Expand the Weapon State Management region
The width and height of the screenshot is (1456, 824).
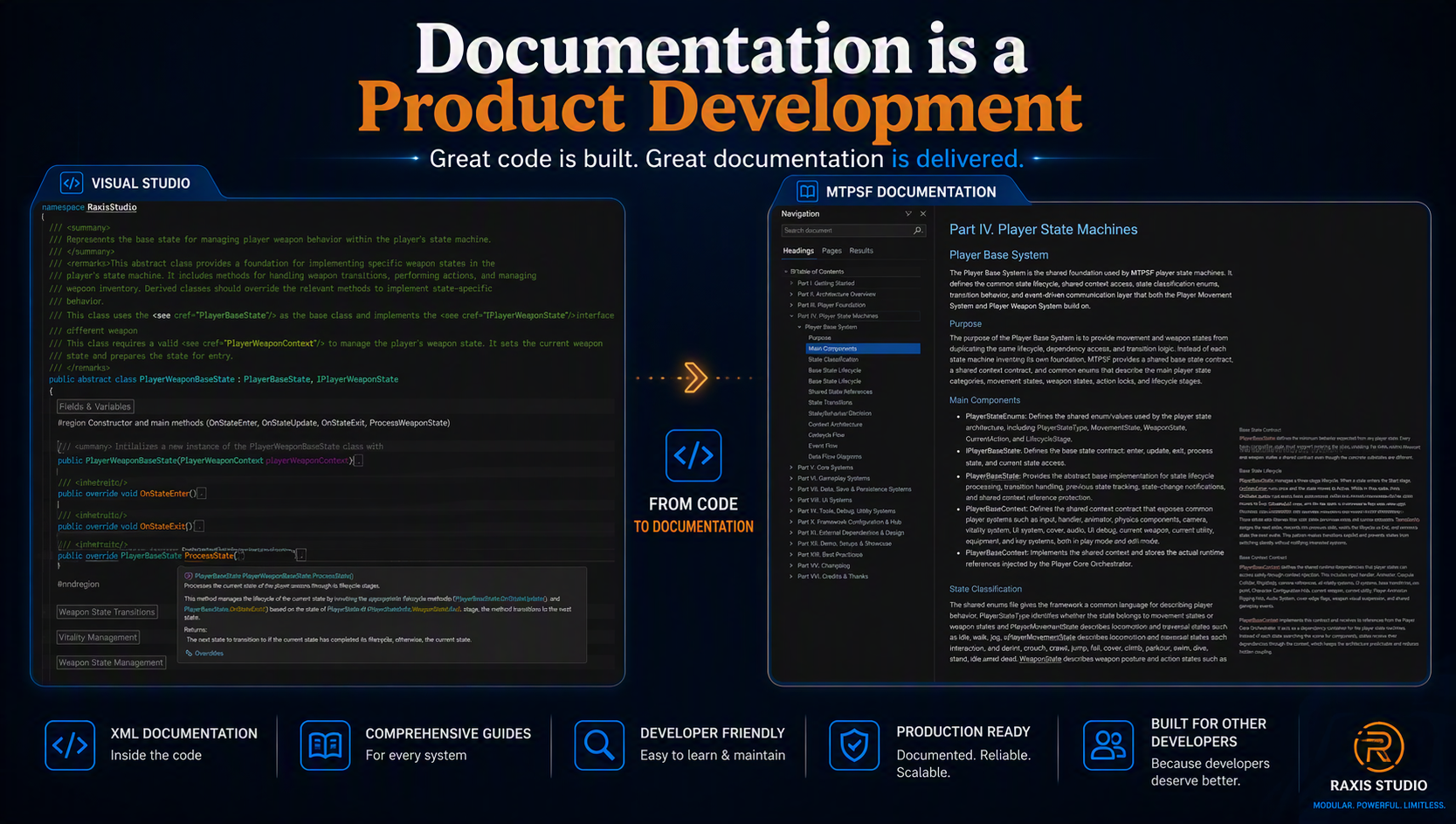pos(111,662)
